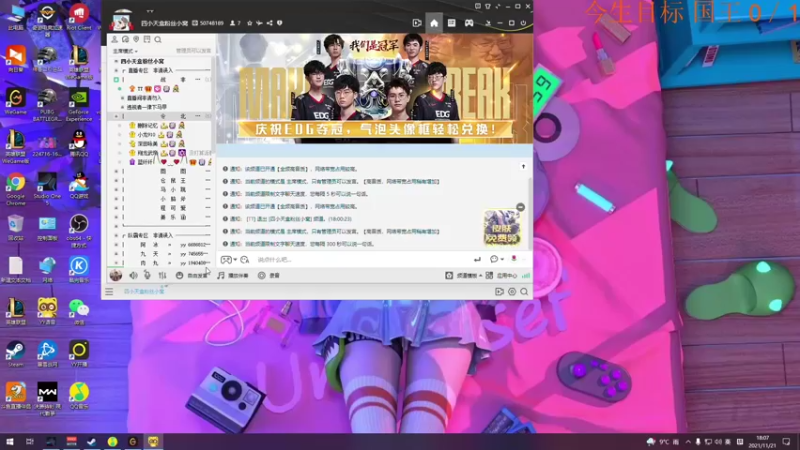This screenshot has height=450, width=800.
Task: Click the weather 9°C tray item
Action: [663, 442]
